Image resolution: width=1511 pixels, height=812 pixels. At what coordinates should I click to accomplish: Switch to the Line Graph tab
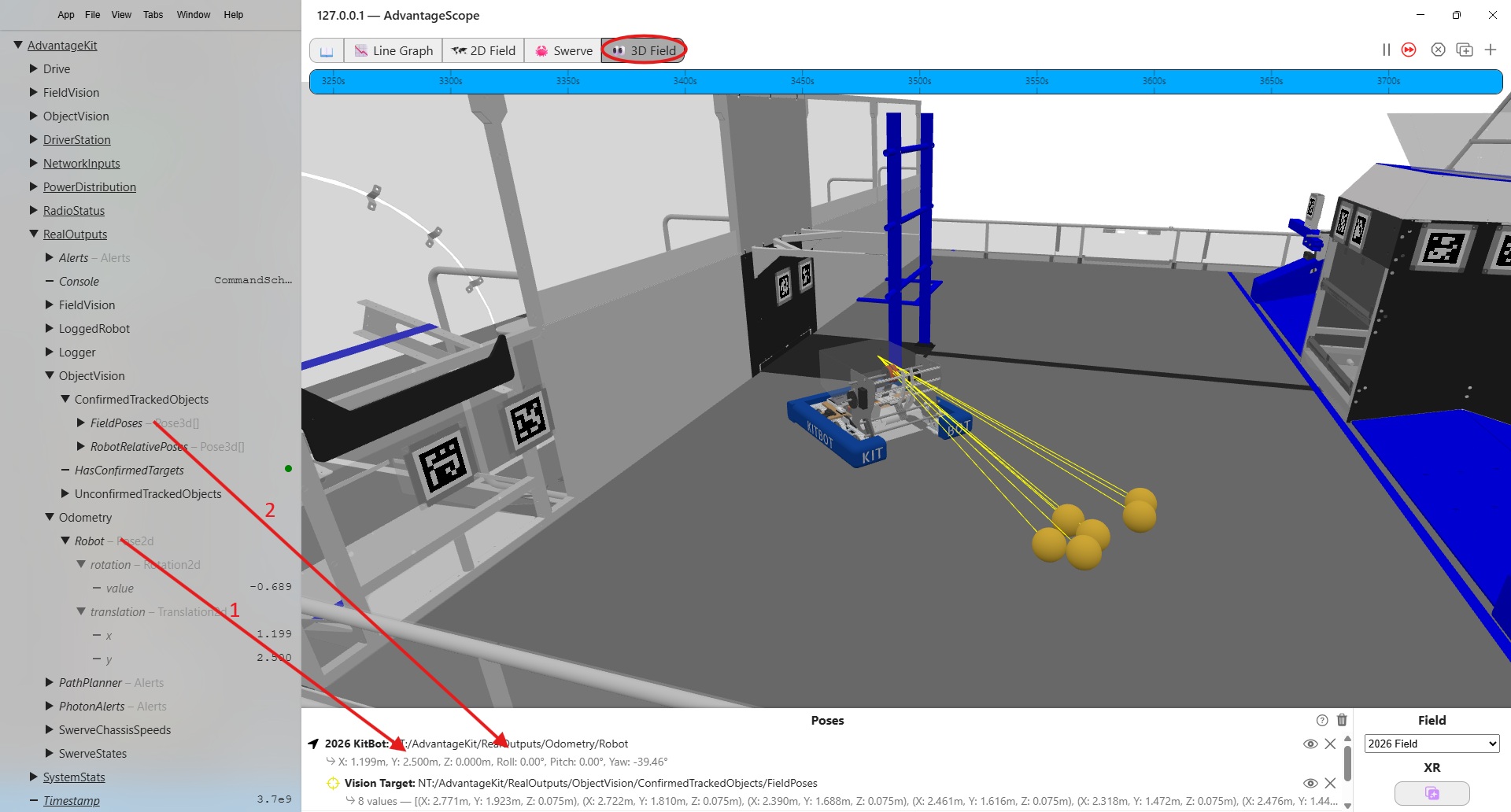pos(393,50)
